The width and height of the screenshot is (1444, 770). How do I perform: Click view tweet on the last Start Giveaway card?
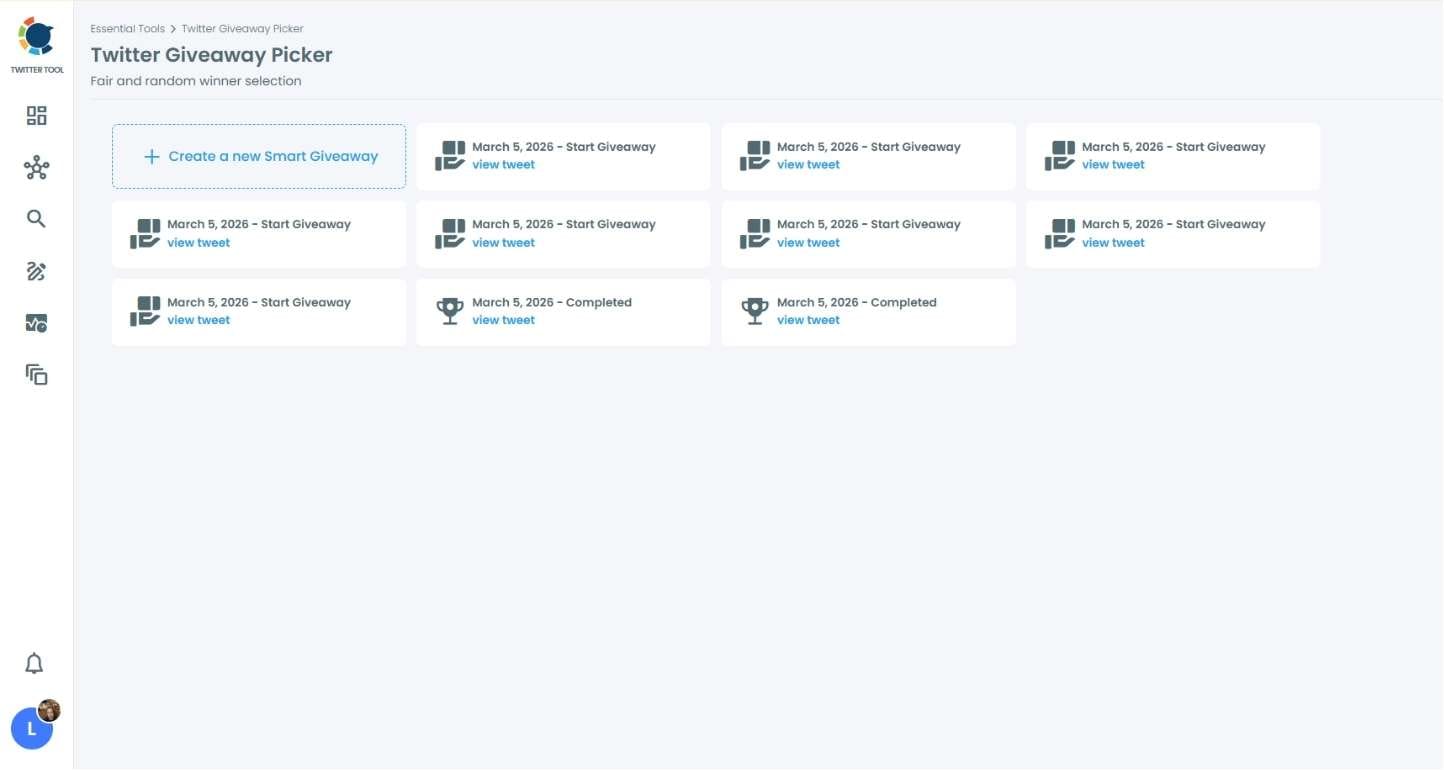pos(198,320)
